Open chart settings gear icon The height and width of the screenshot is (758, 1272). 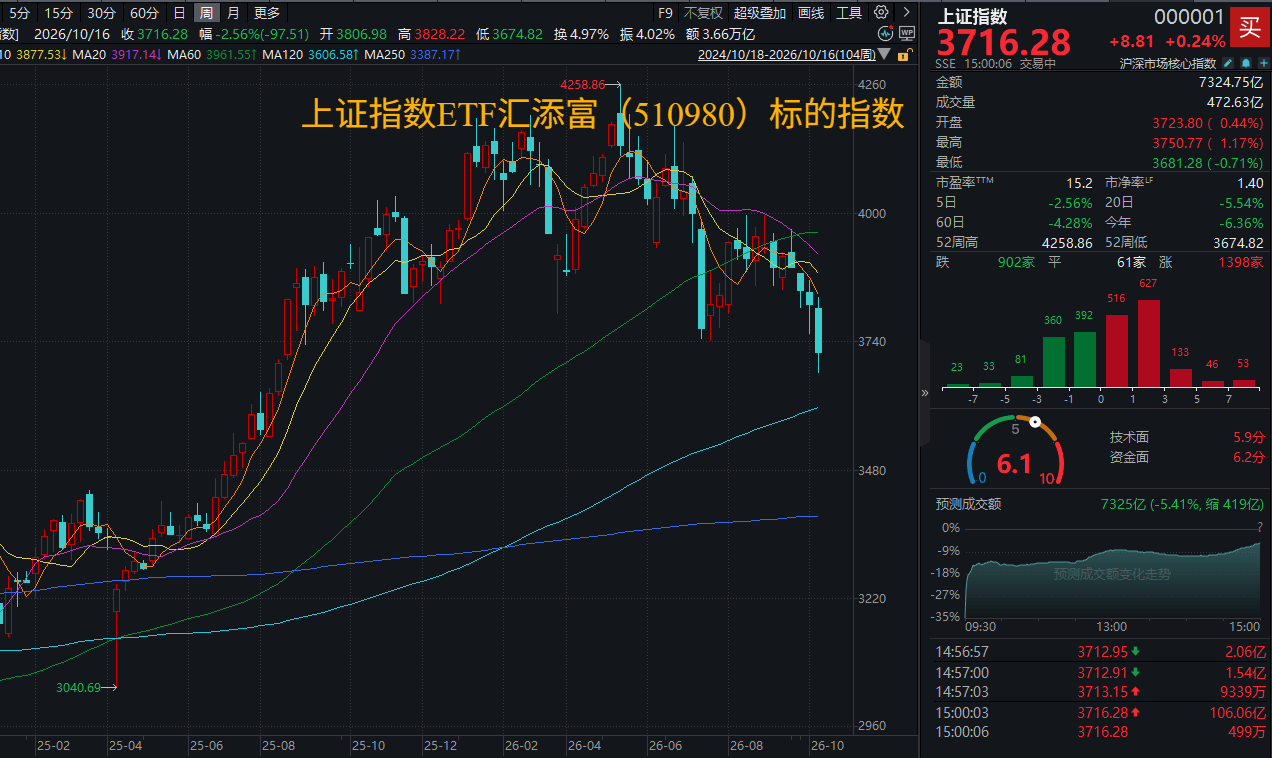click(x=881, y=12)
